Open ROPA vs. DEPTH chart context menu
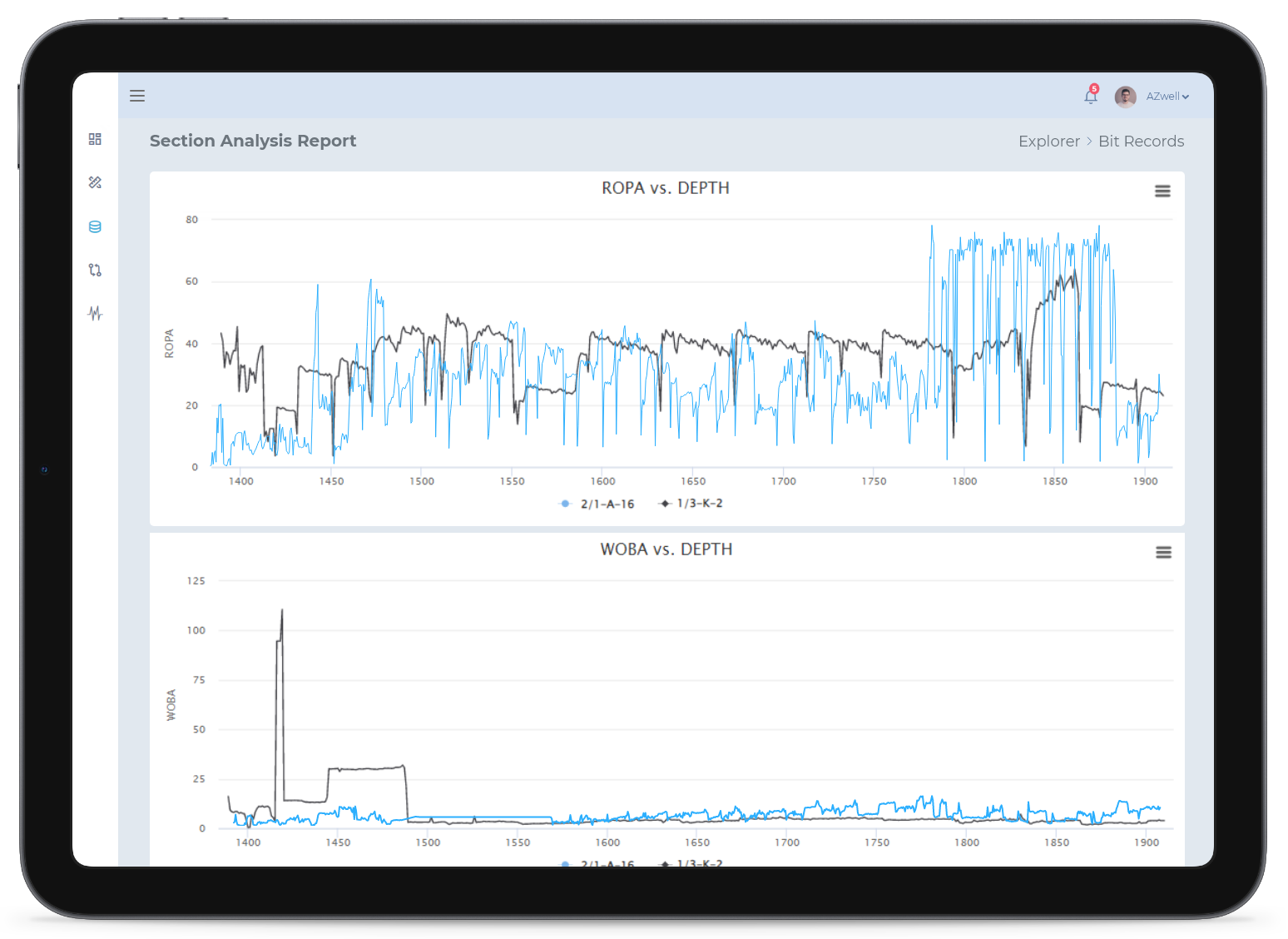The width and height of the screenshot is (1288, 939). point(1162,191)
